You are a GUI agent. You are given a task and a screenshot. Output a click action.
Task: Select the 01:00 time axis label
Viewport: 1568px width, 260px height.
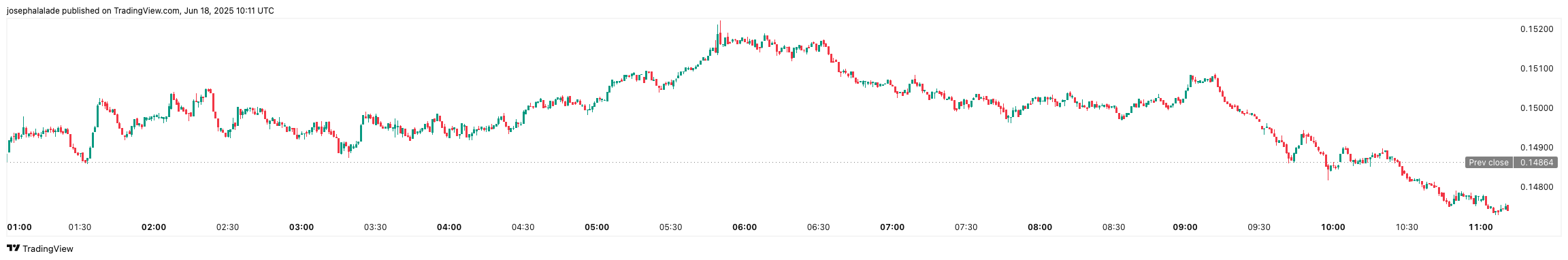pyautogui.click(x=19, y=227)
